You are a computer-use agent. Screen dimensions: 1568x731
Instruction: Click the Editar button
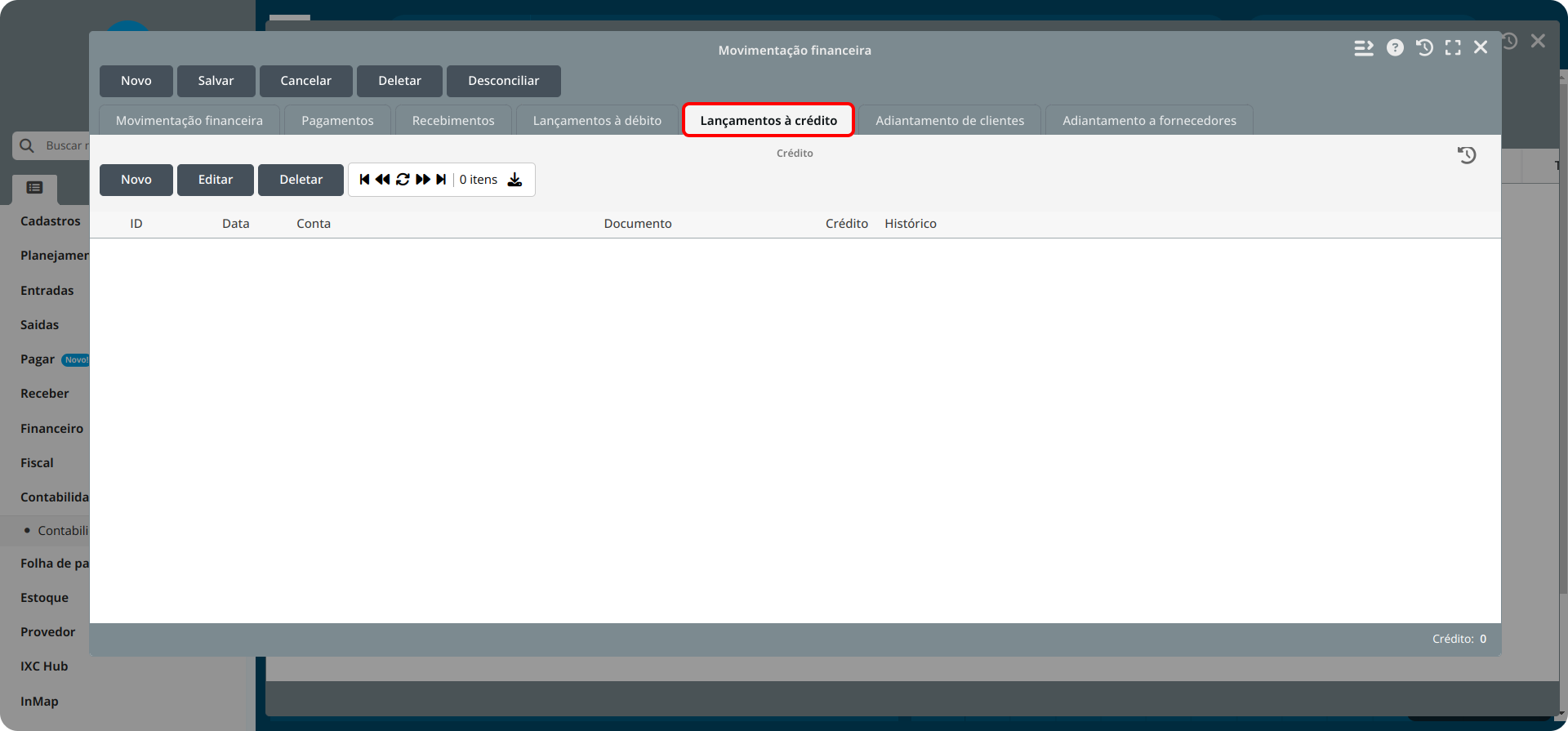pos(216,180)
